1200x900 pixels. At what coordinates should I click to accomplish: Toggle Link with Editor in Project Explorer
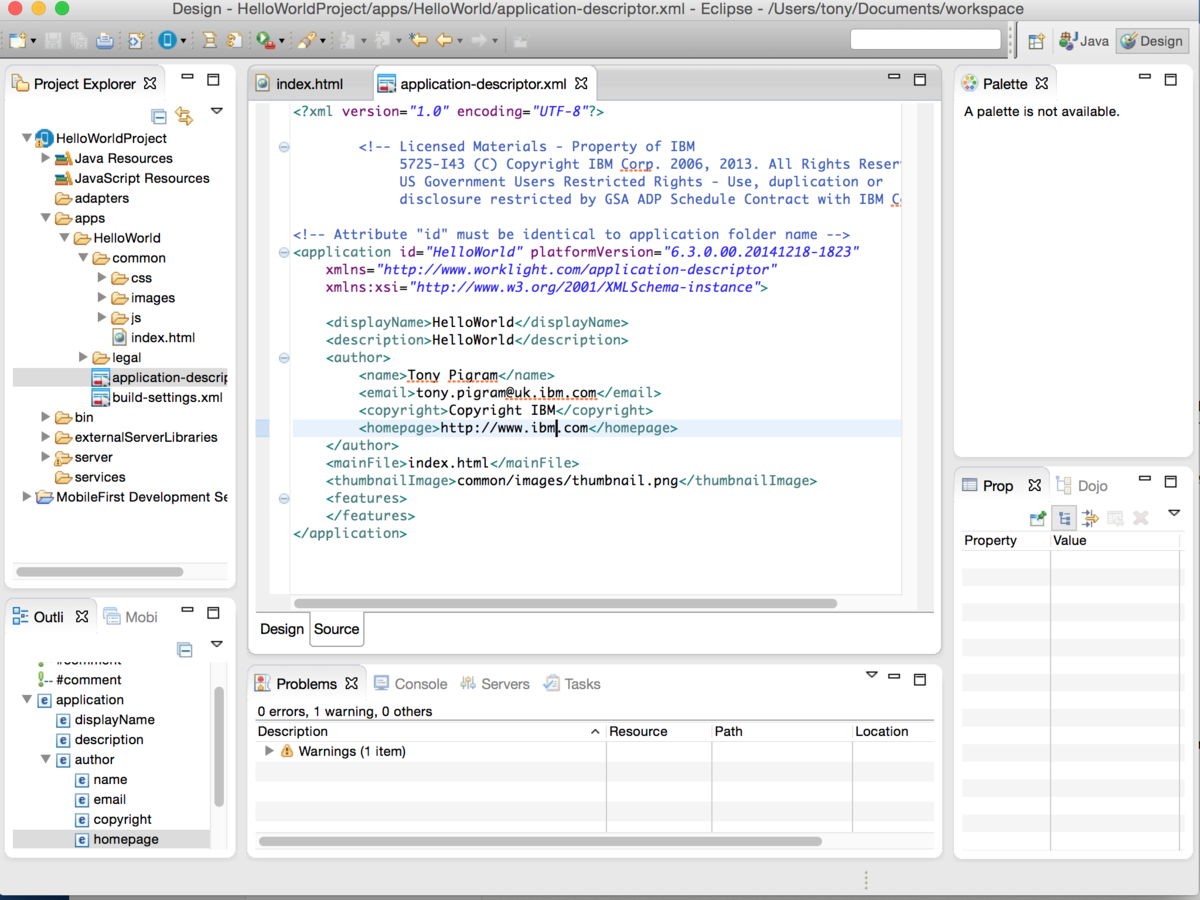[x=184, y=116]
